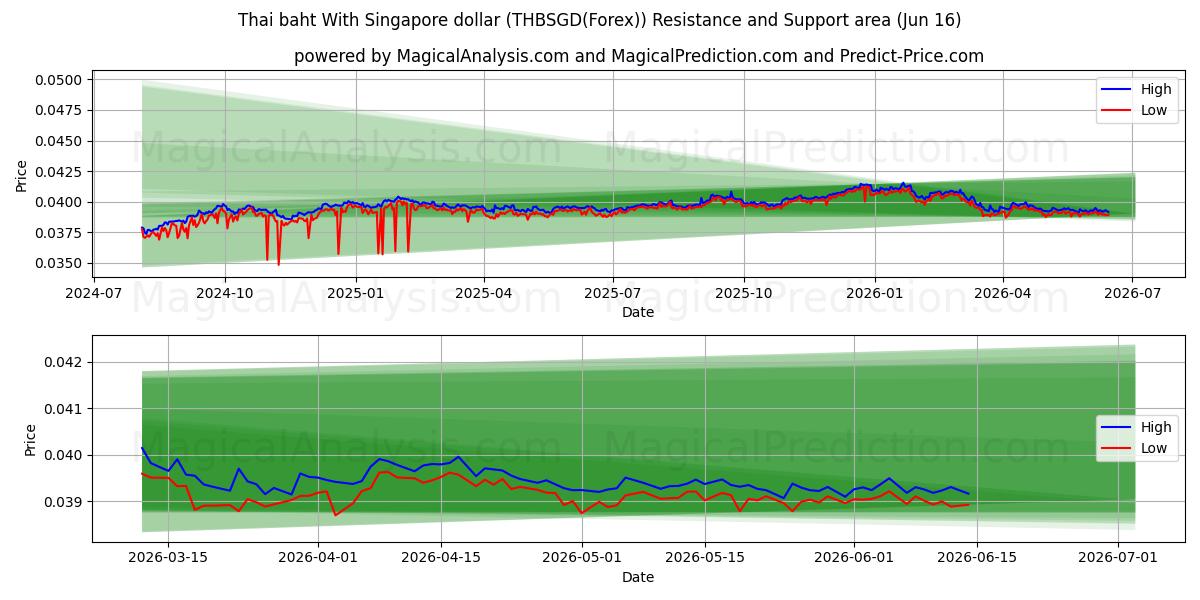
Task: Click the 2026-06-01 date tick on the bottom chart
Action: click(x=855, y=558)
